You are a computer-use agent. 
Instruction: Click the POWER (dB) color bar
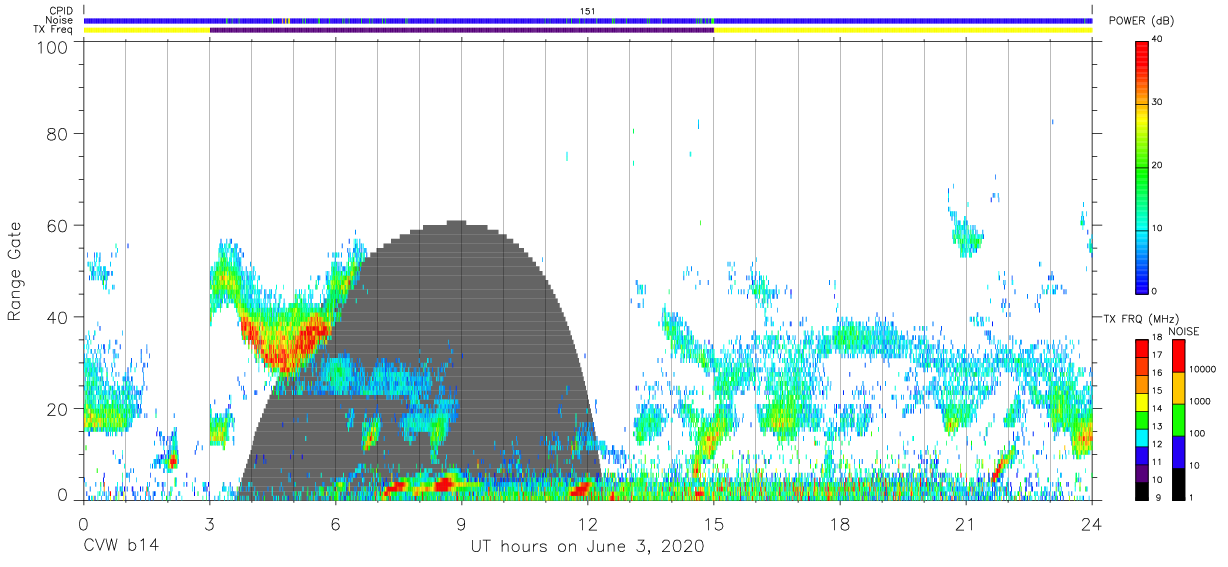pyautogui.click(x=1141, y=166)
